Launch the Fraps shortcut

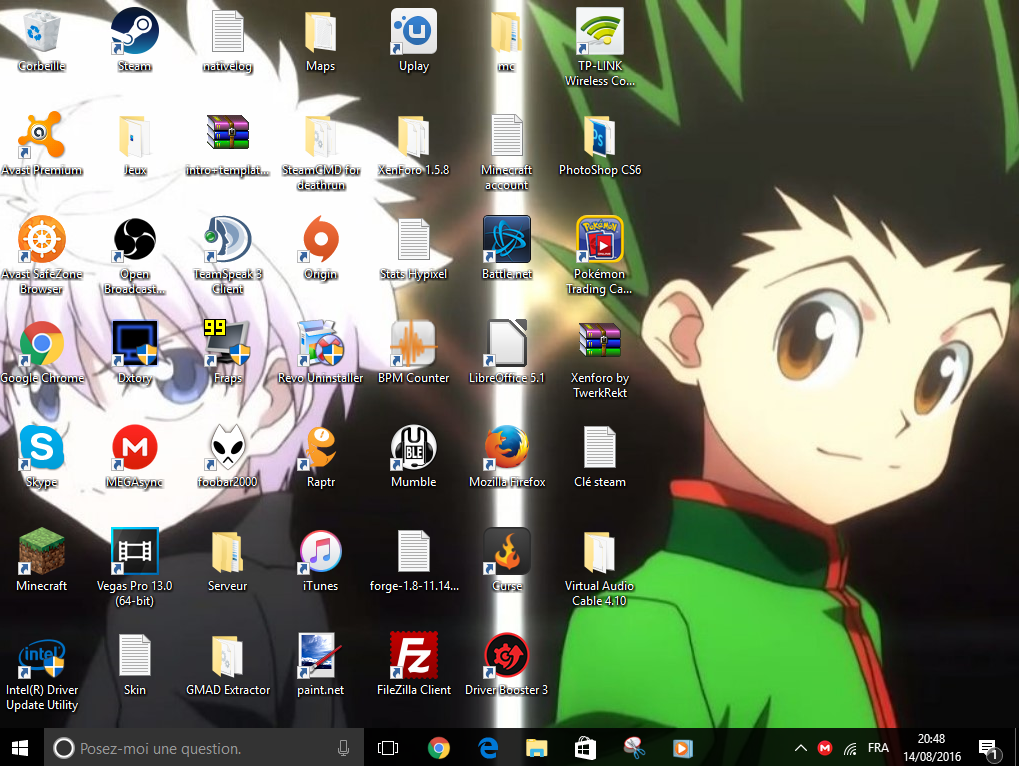227,343
